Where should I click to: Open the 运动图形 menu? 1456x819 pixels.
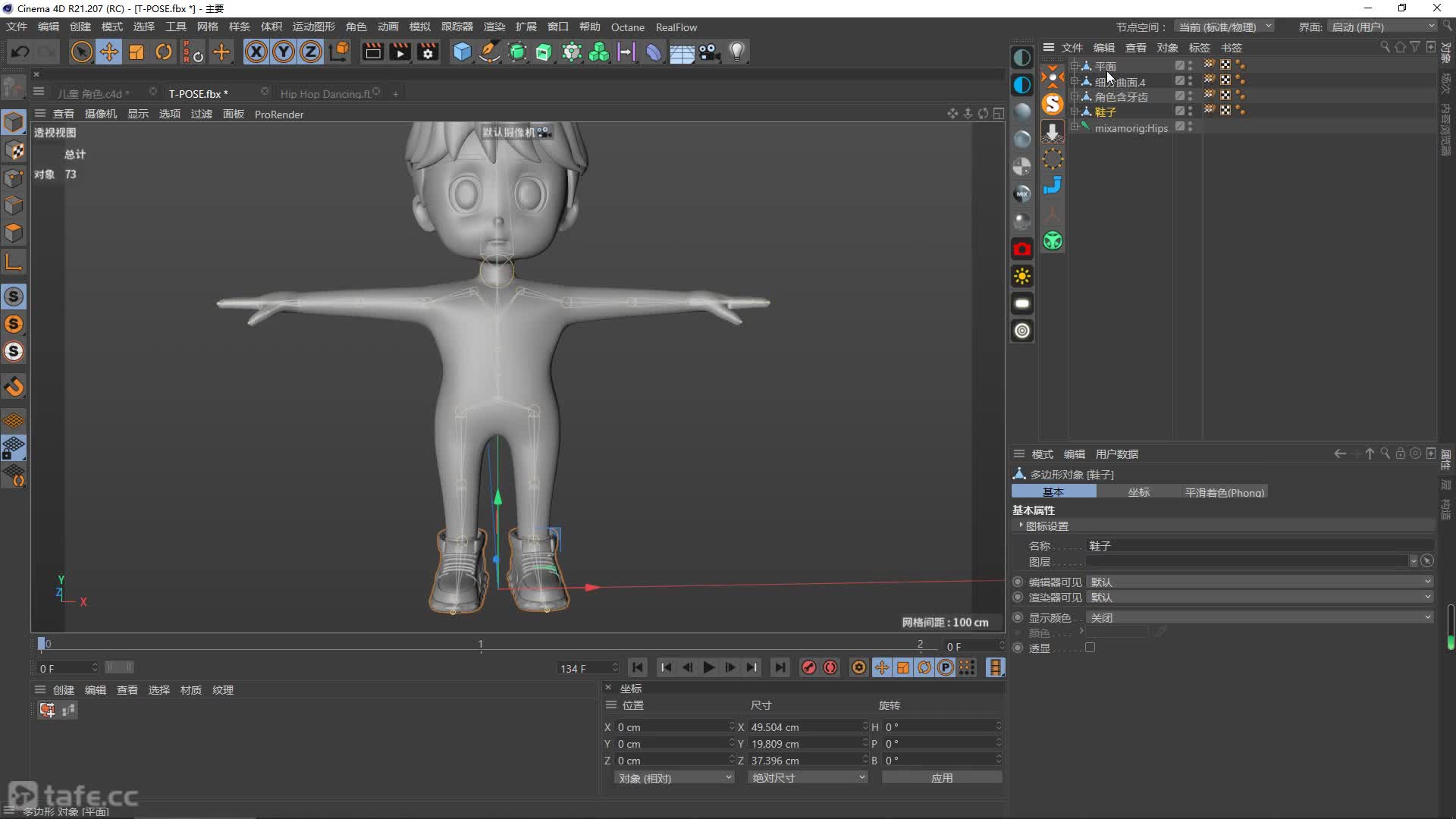point(314,27)
